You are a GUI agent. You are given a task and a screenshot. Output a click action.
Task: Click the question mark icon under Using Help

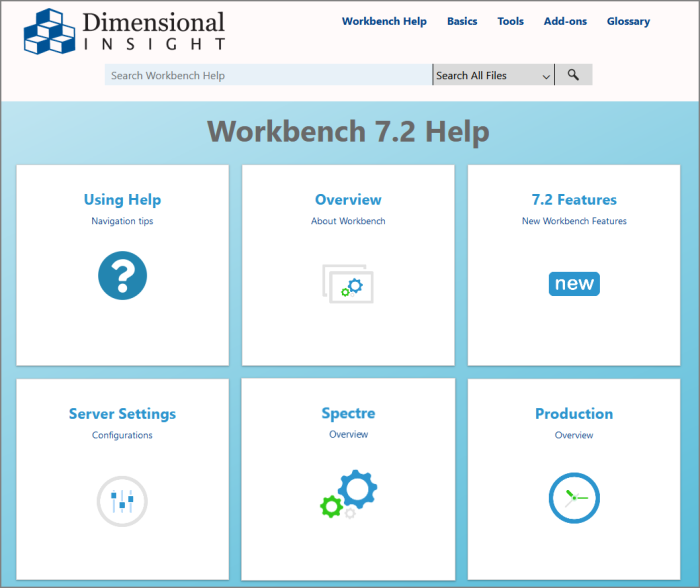click(122, 275)
